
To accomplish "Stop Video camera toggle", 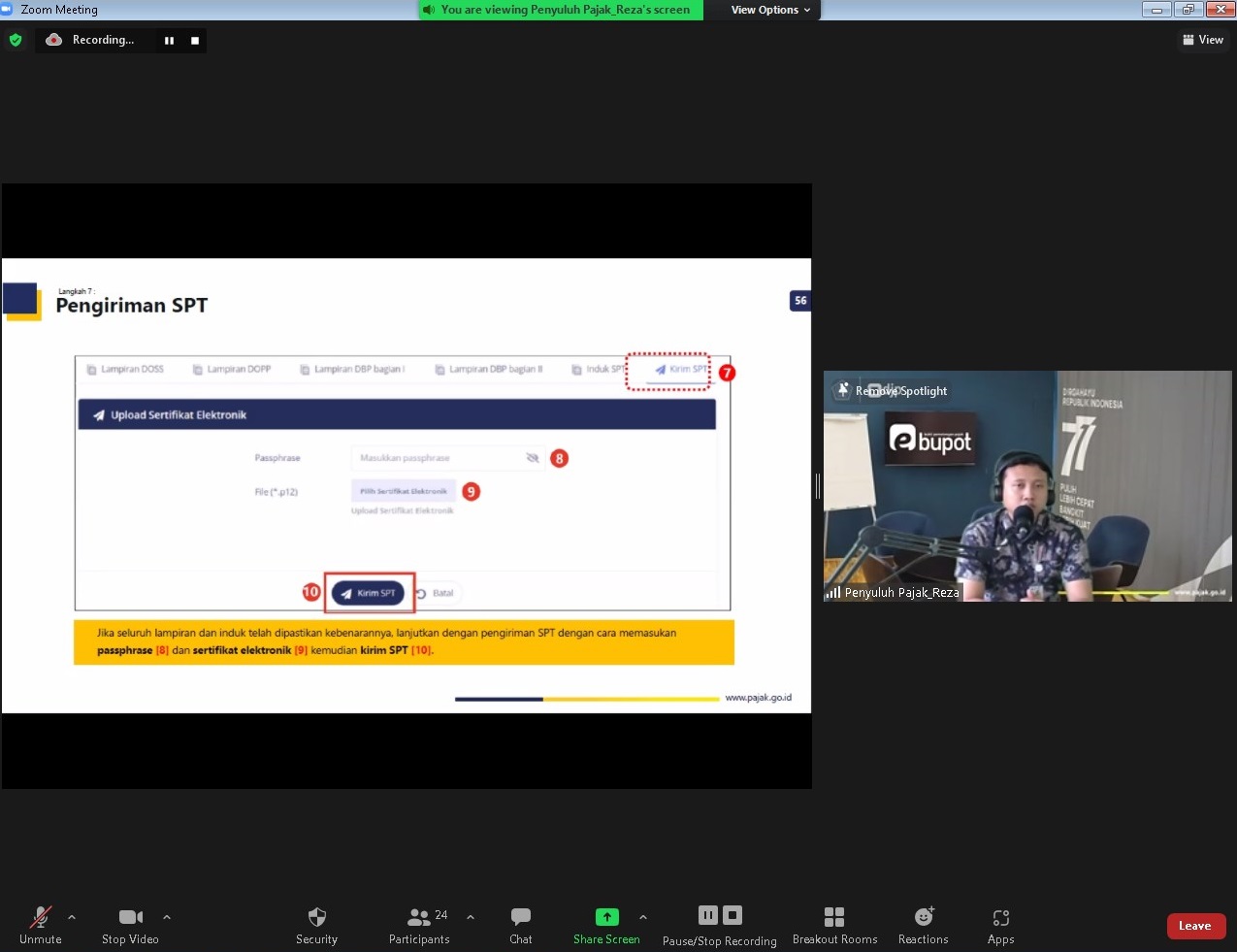I will [x=130, y=918].
